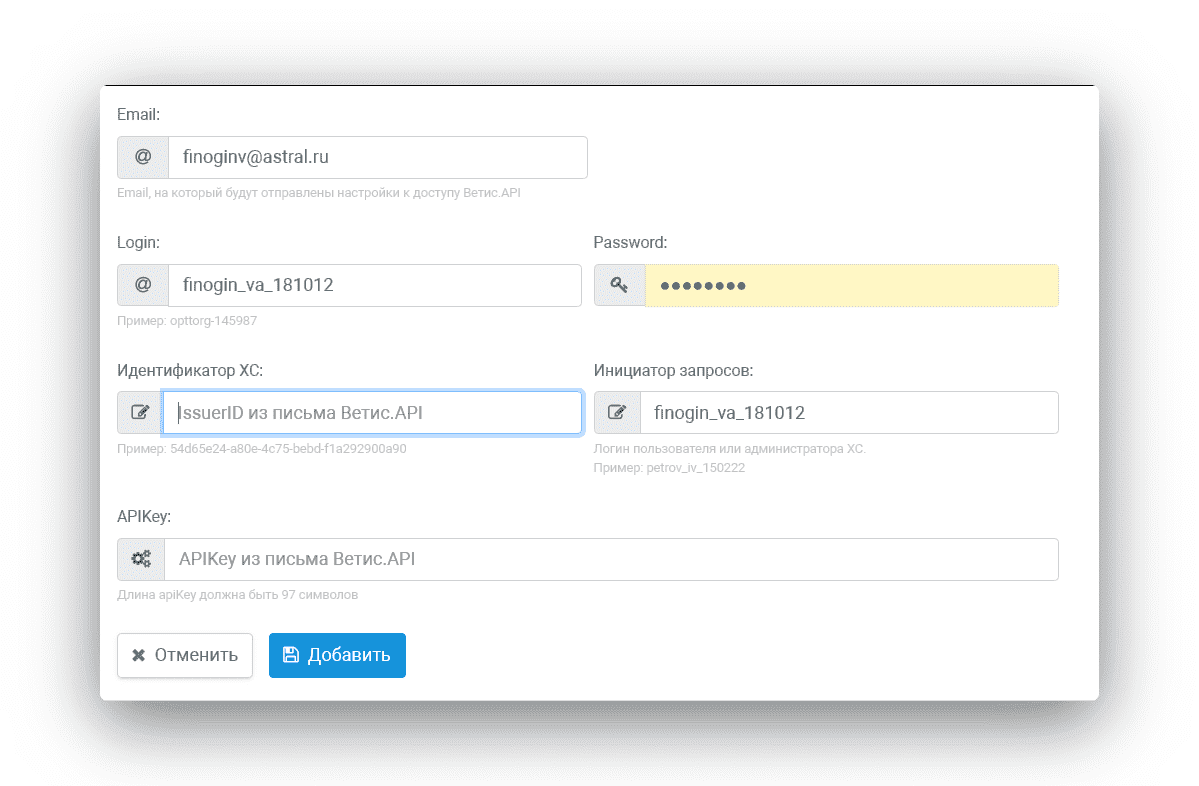Select the save icon inside the Добавить button
Viewport: 1199px width, 786px height.
[x=291, y=654]
